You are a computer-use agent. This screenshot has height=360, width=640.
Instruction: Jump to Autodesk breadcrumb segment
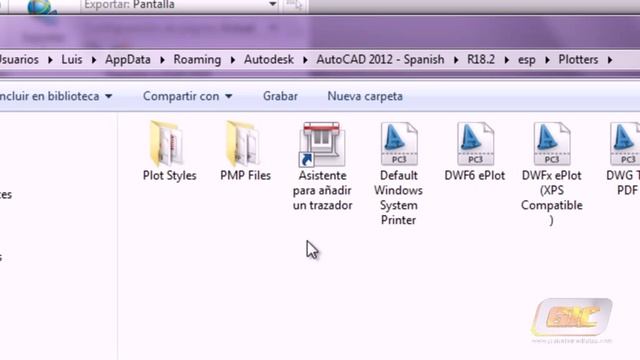pyautogui.click(x=269, y=60)
